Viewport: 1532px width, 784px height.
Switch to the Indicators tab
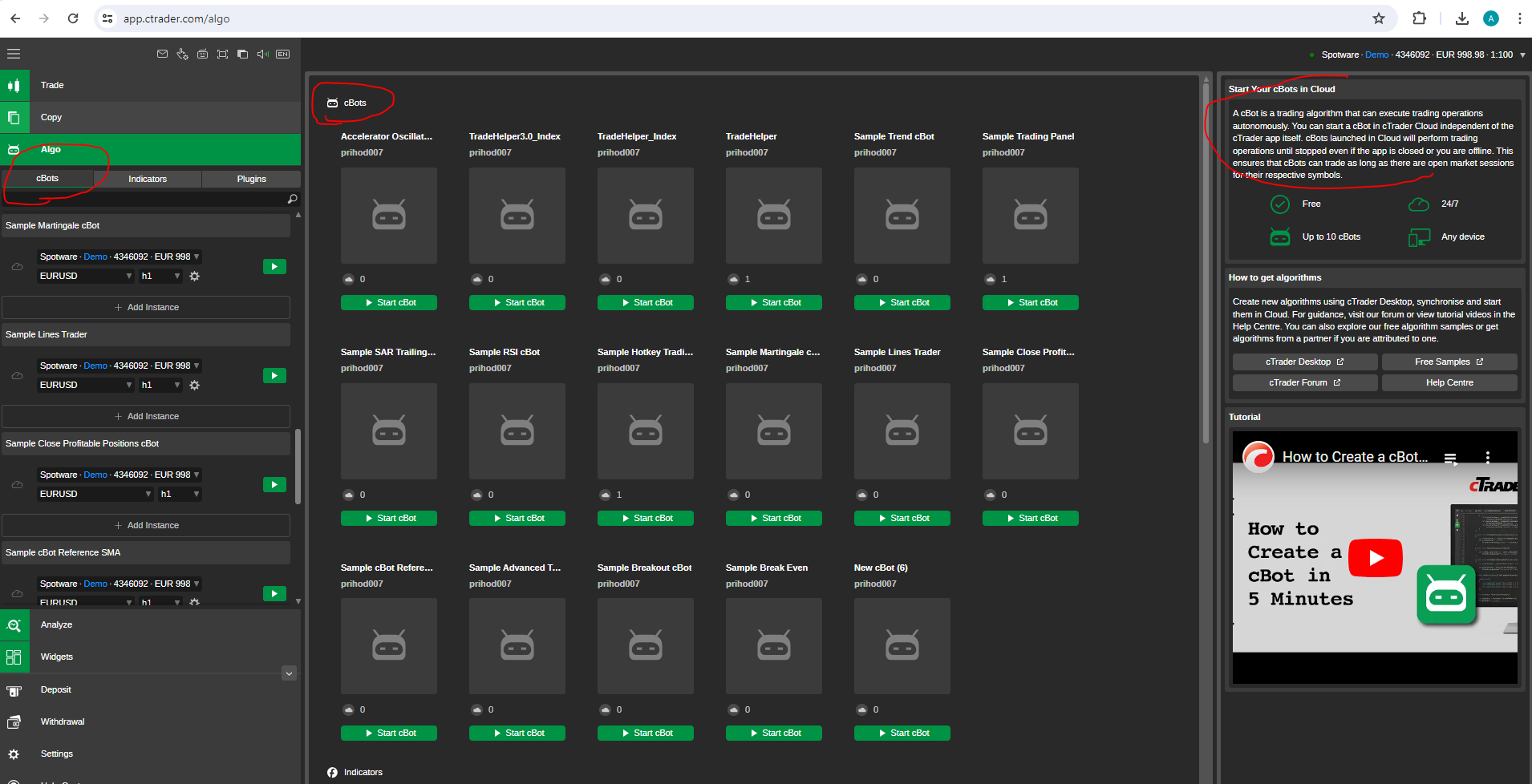[148, 179]
